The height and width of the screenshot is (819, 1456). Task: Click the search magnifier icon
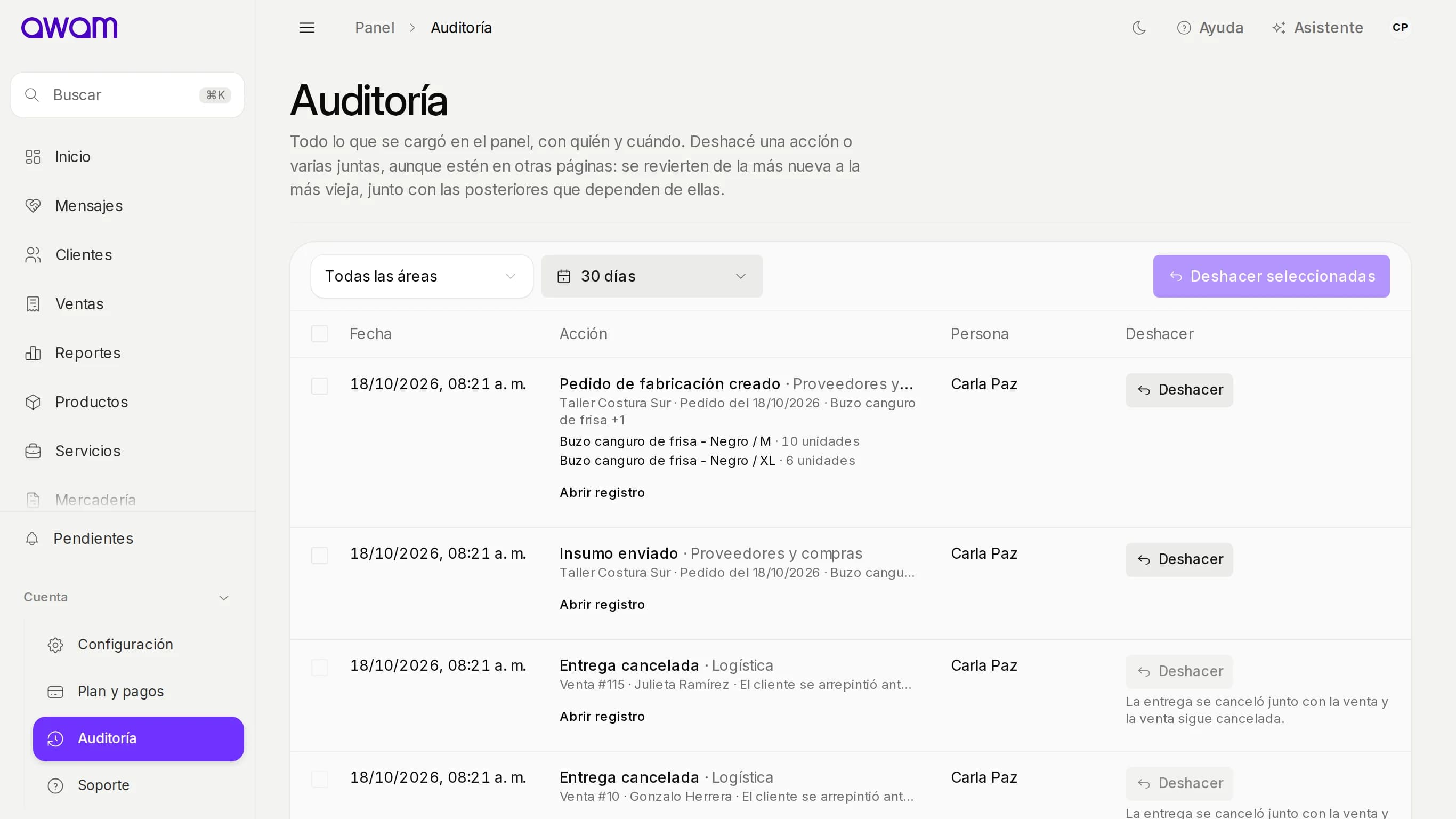pyautogui.click(x=32, y=95)
